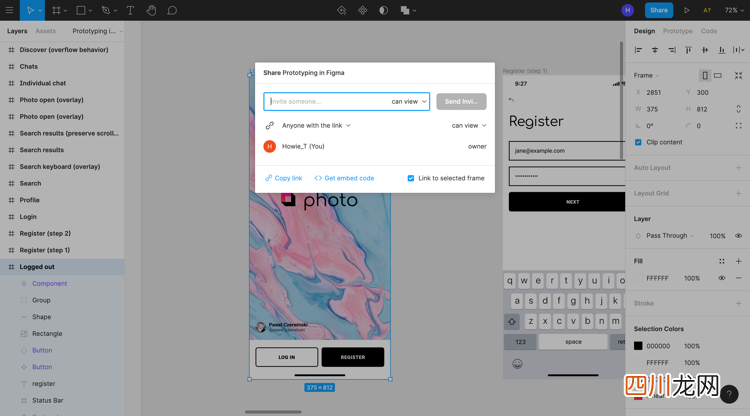Open the Frame type dropdown
750x416 pixels.
click(647, 76)
